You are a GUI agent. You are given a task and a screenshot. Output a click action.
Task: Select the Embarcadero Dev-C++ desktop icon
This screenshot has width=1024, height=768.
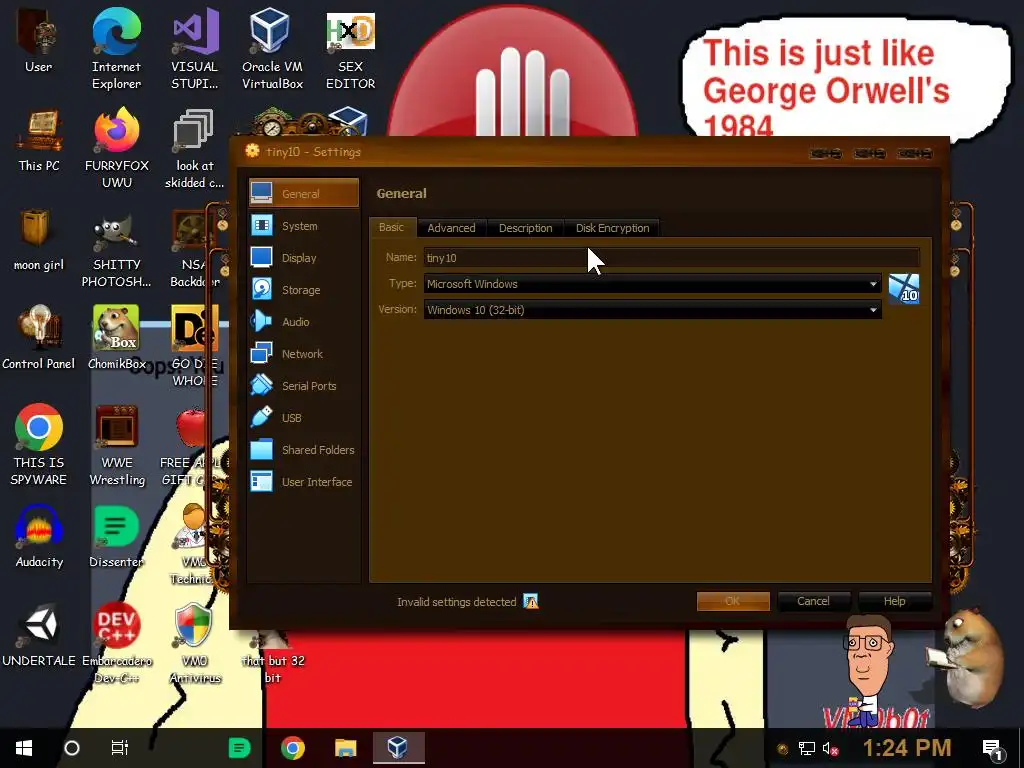pos(117,643)
